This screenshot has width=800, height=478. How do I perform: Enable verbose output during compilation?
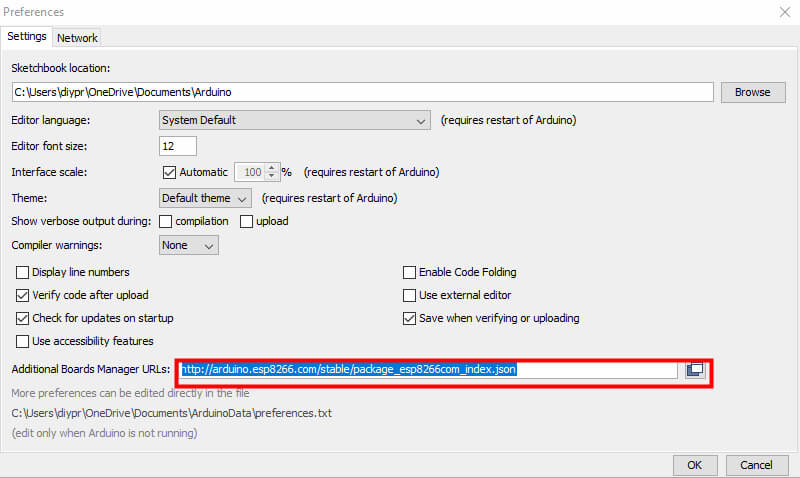point(166,221)
